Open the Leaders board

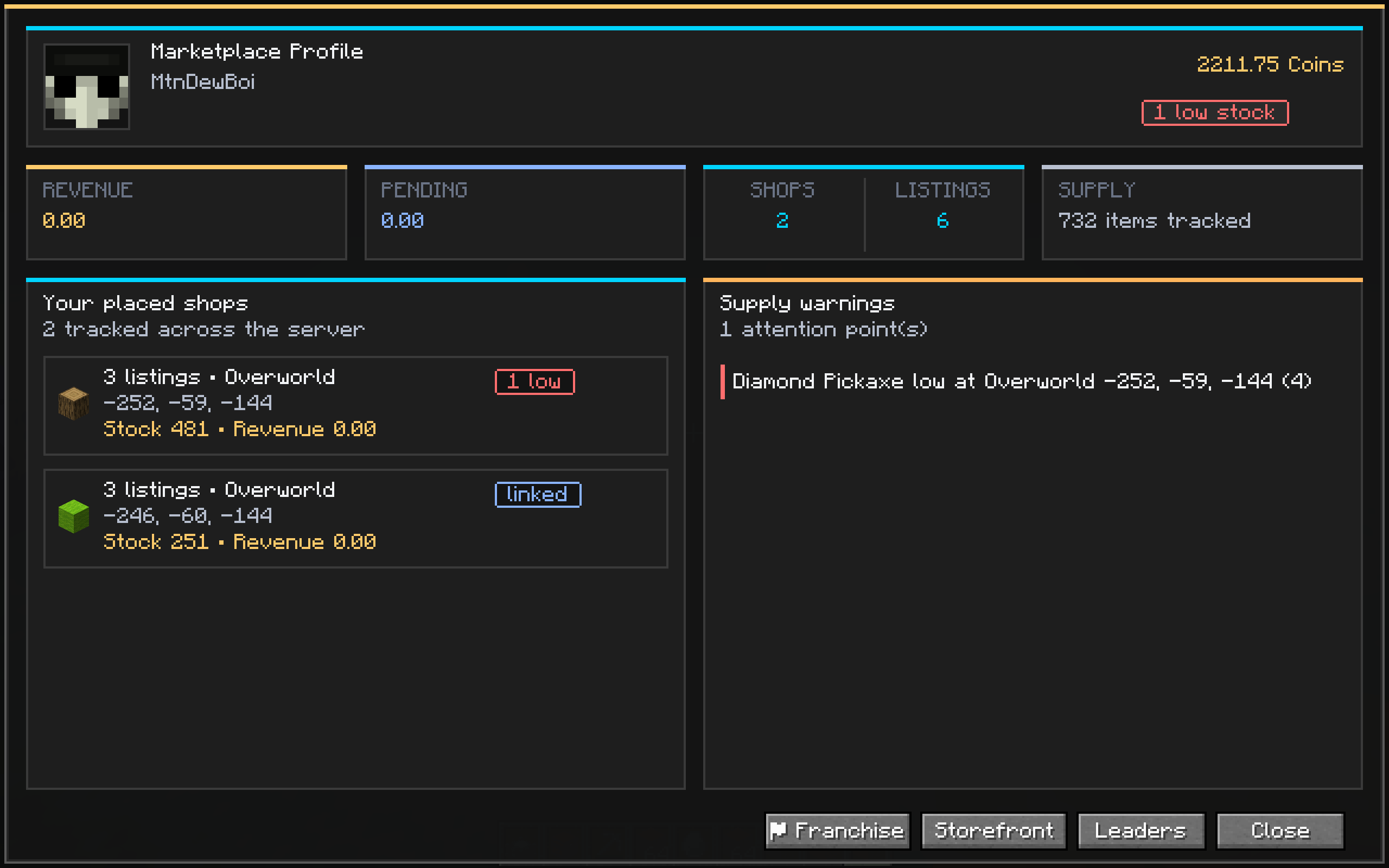click(x=1140, y=831)
